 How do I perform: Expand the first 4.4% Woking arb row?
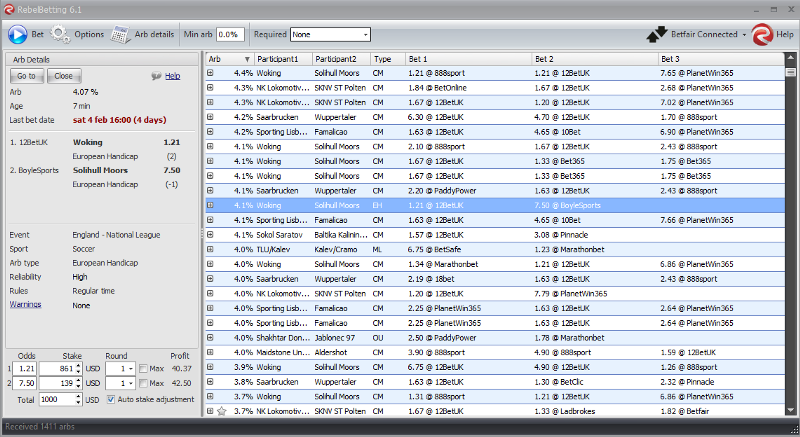[x=210, y=73]
